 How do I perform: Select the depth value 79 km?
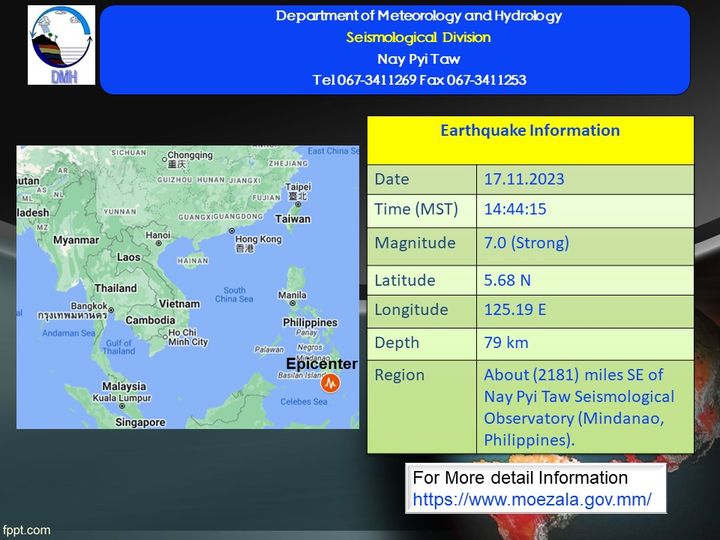(506, 343)
